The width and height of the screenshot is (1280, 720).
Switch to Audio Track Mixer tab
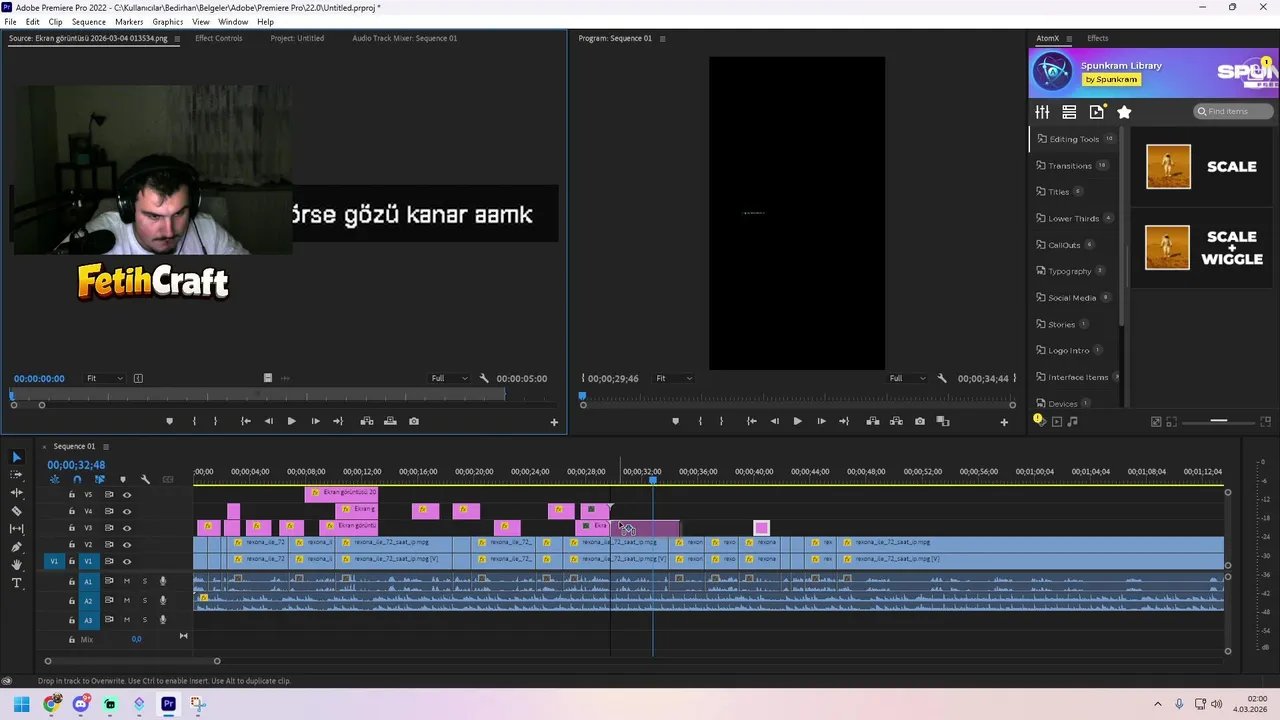(x=404, y=38)
